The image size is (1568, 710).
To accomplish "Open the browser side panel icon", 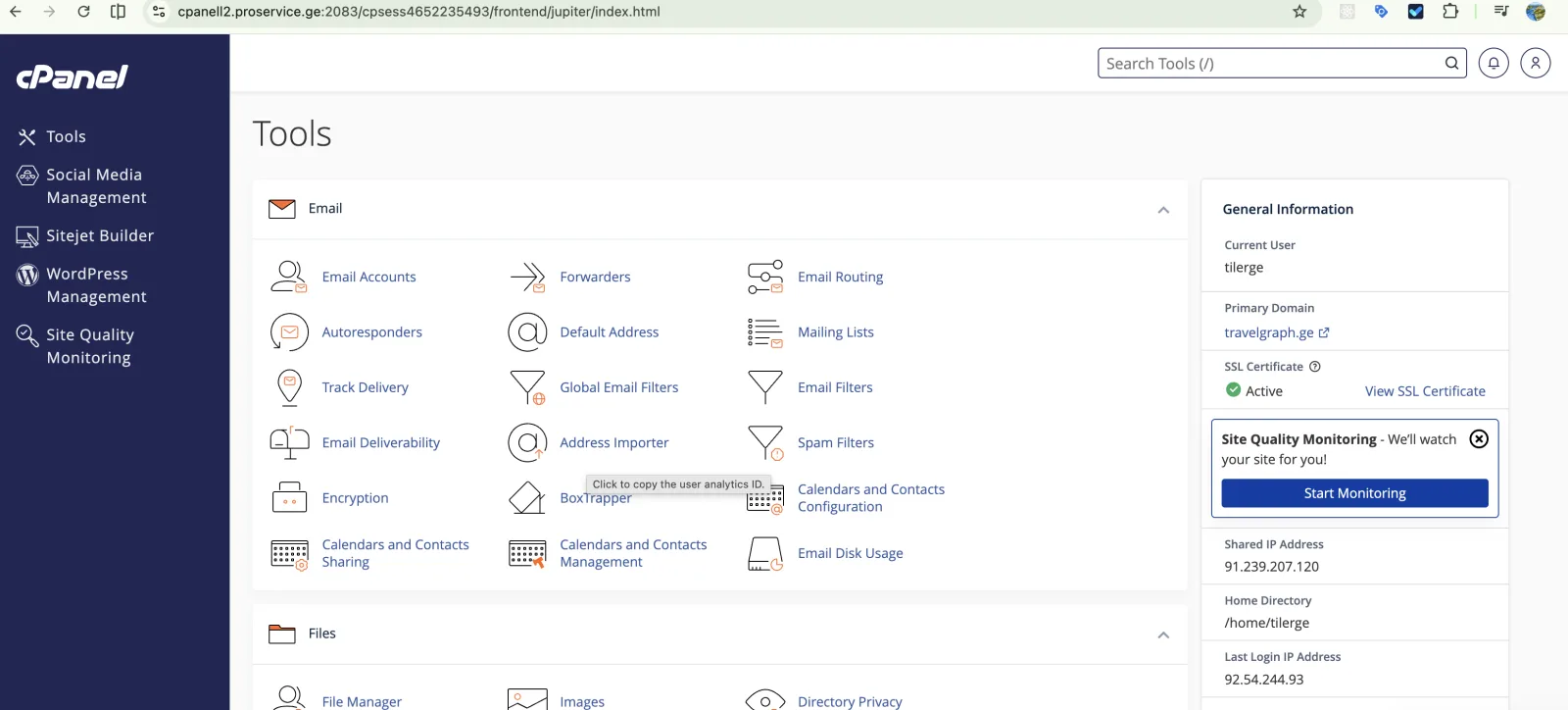I will point(118,12).
